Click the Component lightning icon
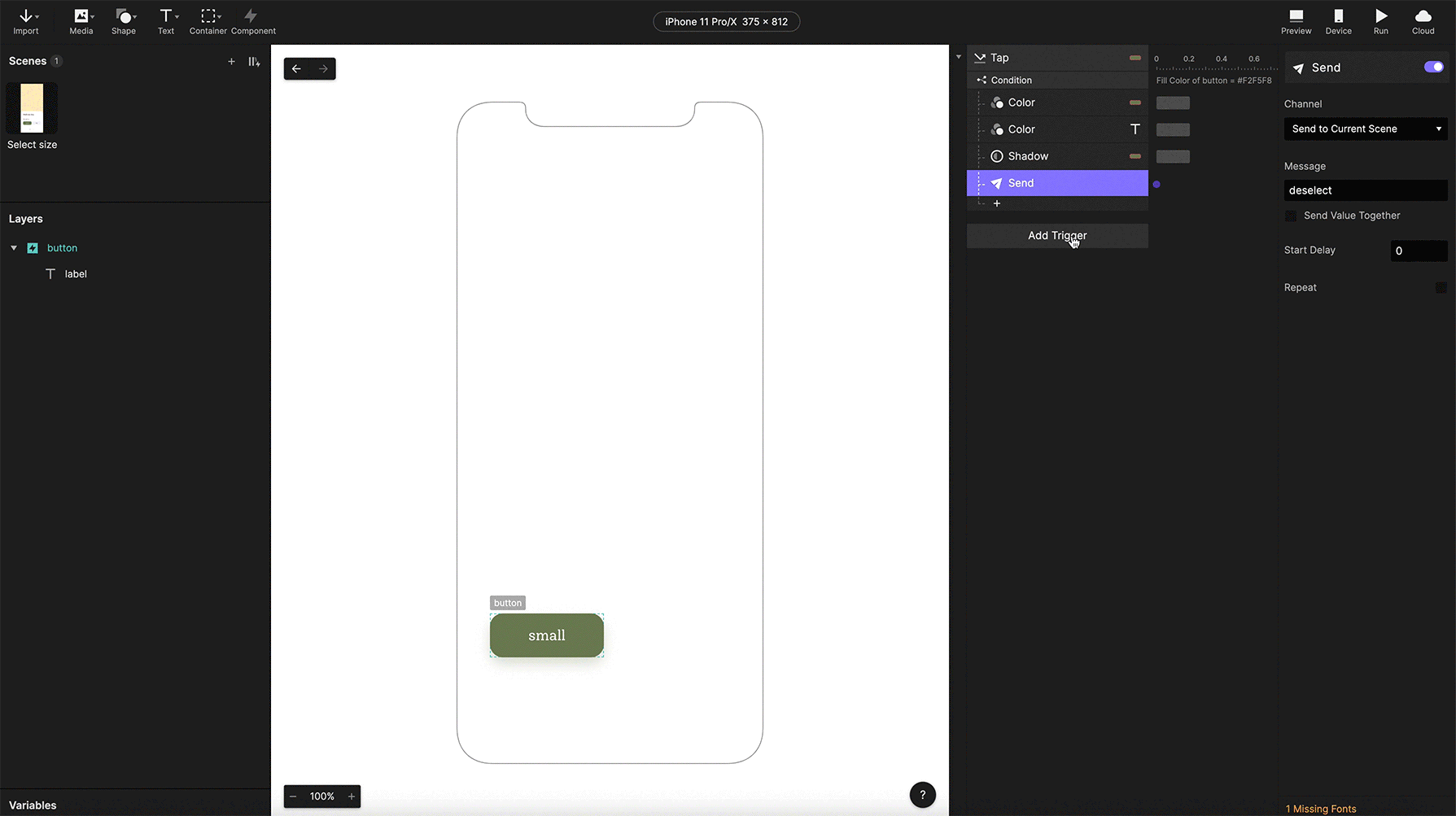This screenshot has width=1456, height=816. pos(251,15)
